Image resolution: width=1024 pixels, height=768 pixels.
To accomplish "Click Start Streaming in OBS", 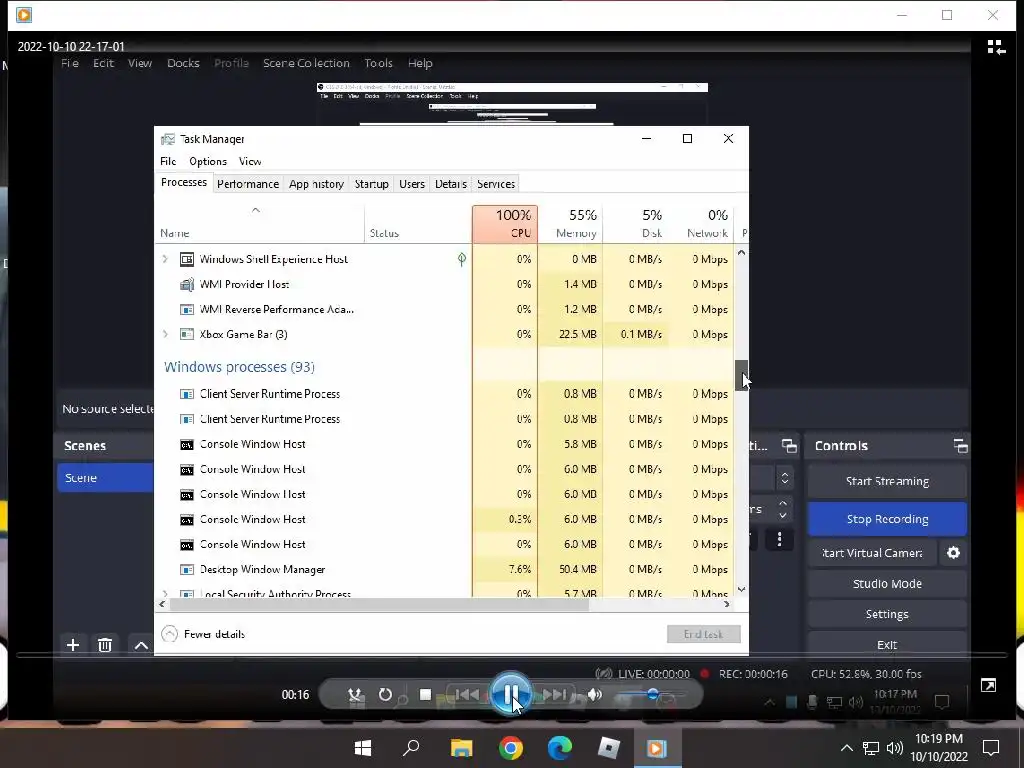I will 887,481.
